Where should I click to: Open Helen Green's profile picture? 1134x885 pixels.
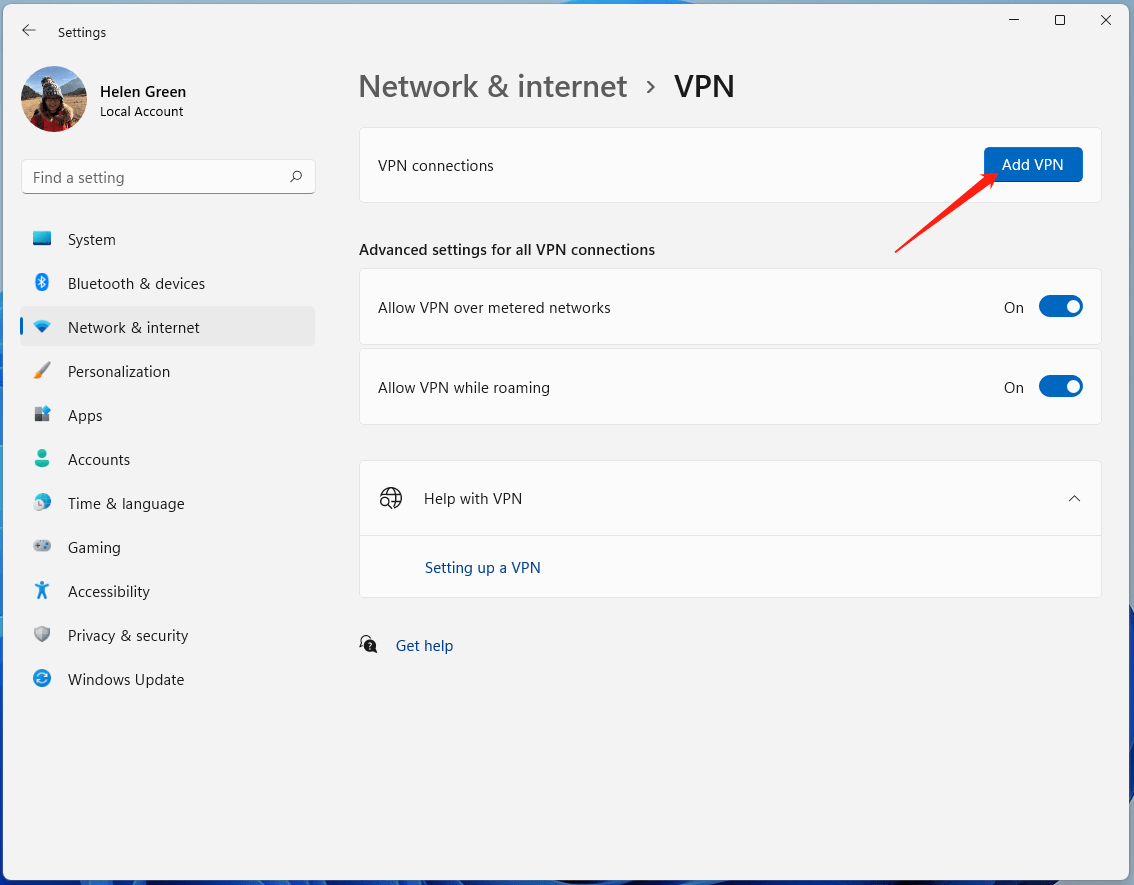pos(54,99)
